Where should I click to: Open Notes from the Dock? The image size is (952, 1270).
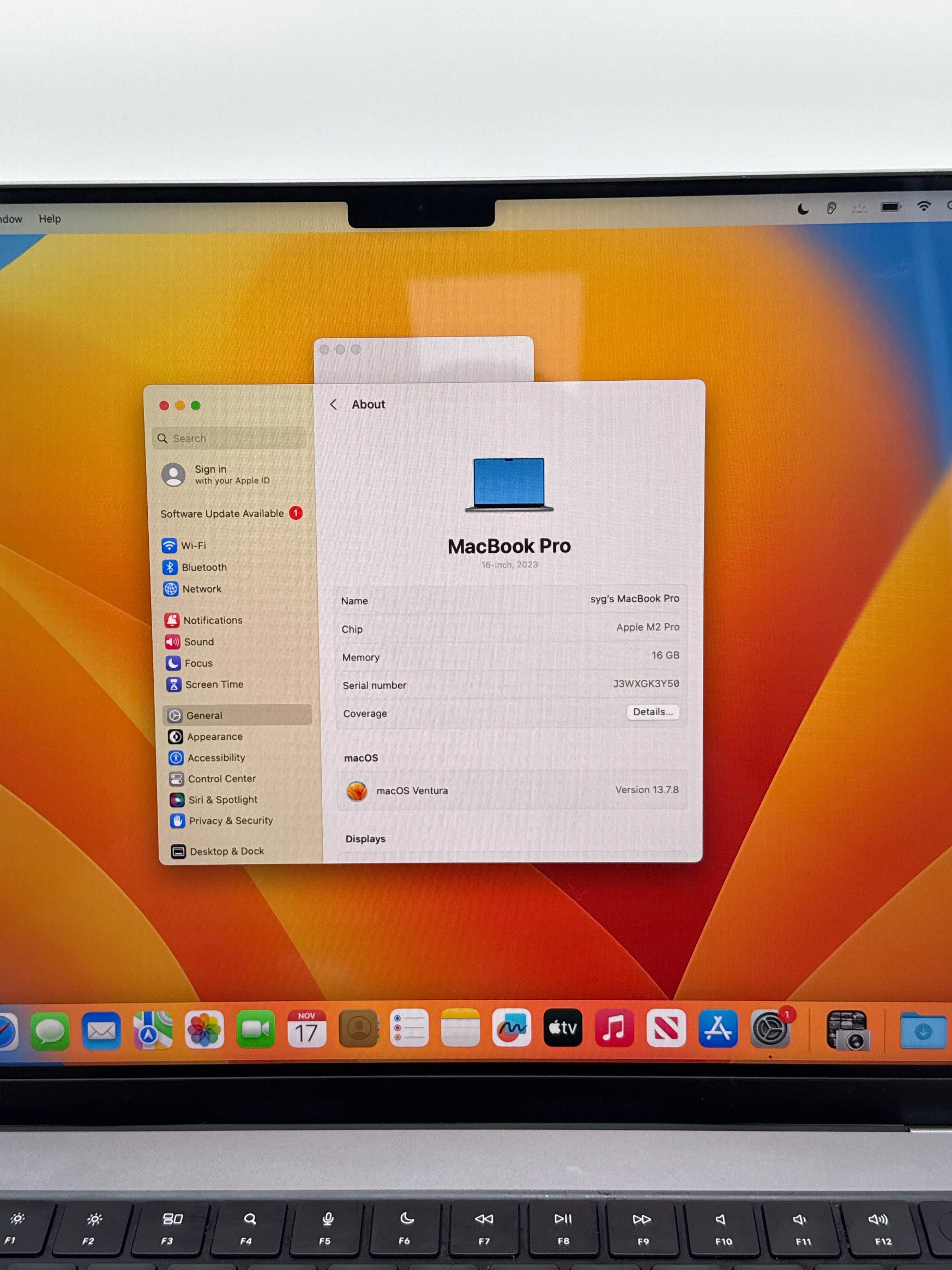click(x=460, y=1027)
